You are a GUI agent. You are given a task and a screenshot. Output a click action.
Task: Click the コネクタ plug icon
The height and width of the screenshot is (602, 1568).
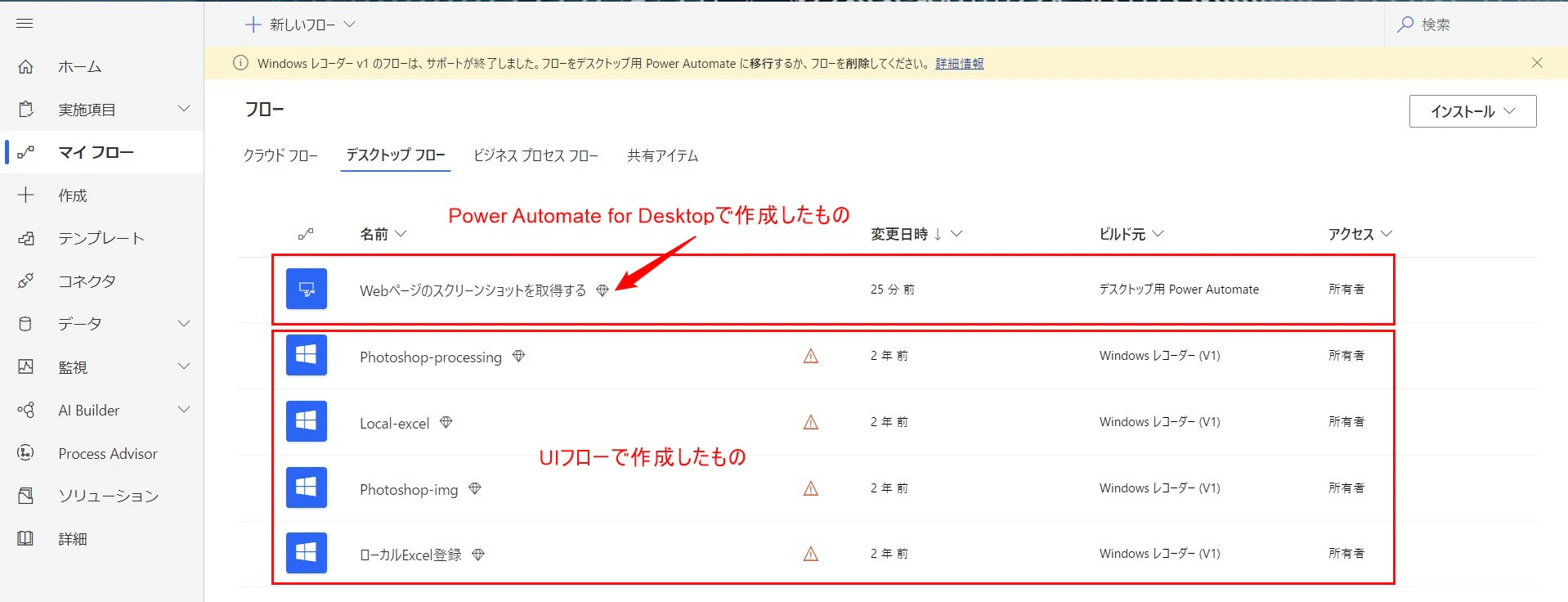click(25, 281)
